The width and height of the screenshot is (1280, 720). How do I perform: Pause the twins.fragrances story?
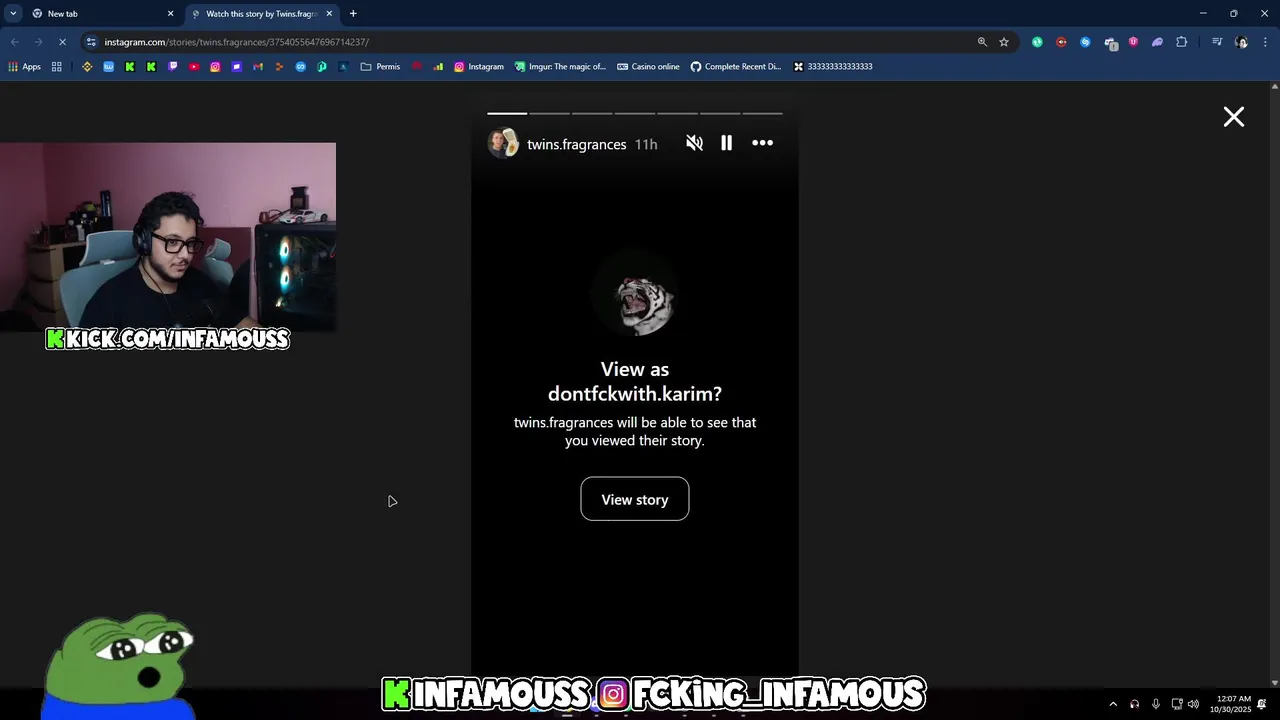click(726, 143)
